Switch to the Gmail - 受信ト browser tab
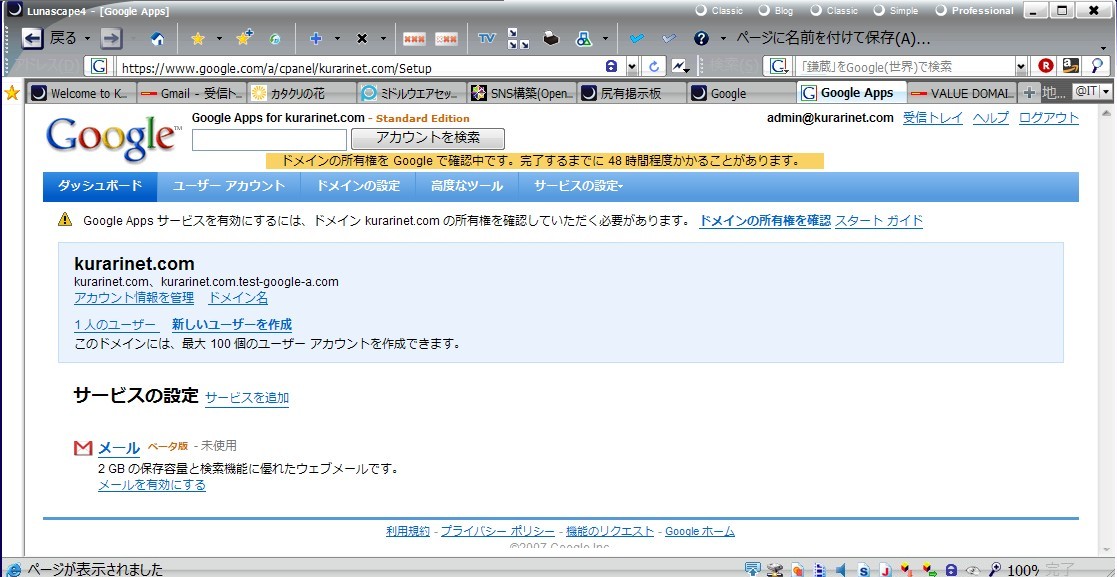This screenshot has width=1117, height=577. pyautogui.click(x=192, y=93)
